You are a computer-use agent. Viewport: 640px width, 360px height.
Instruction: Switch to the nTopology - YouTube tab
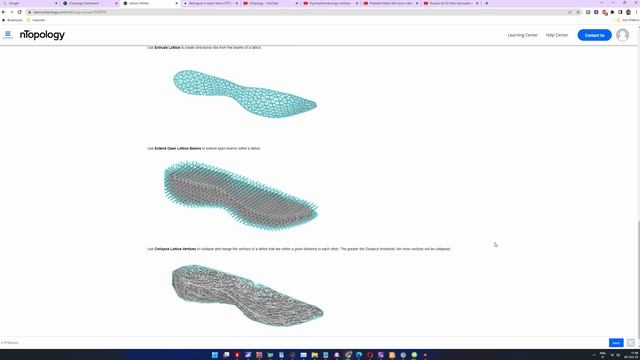pos(270,3)
